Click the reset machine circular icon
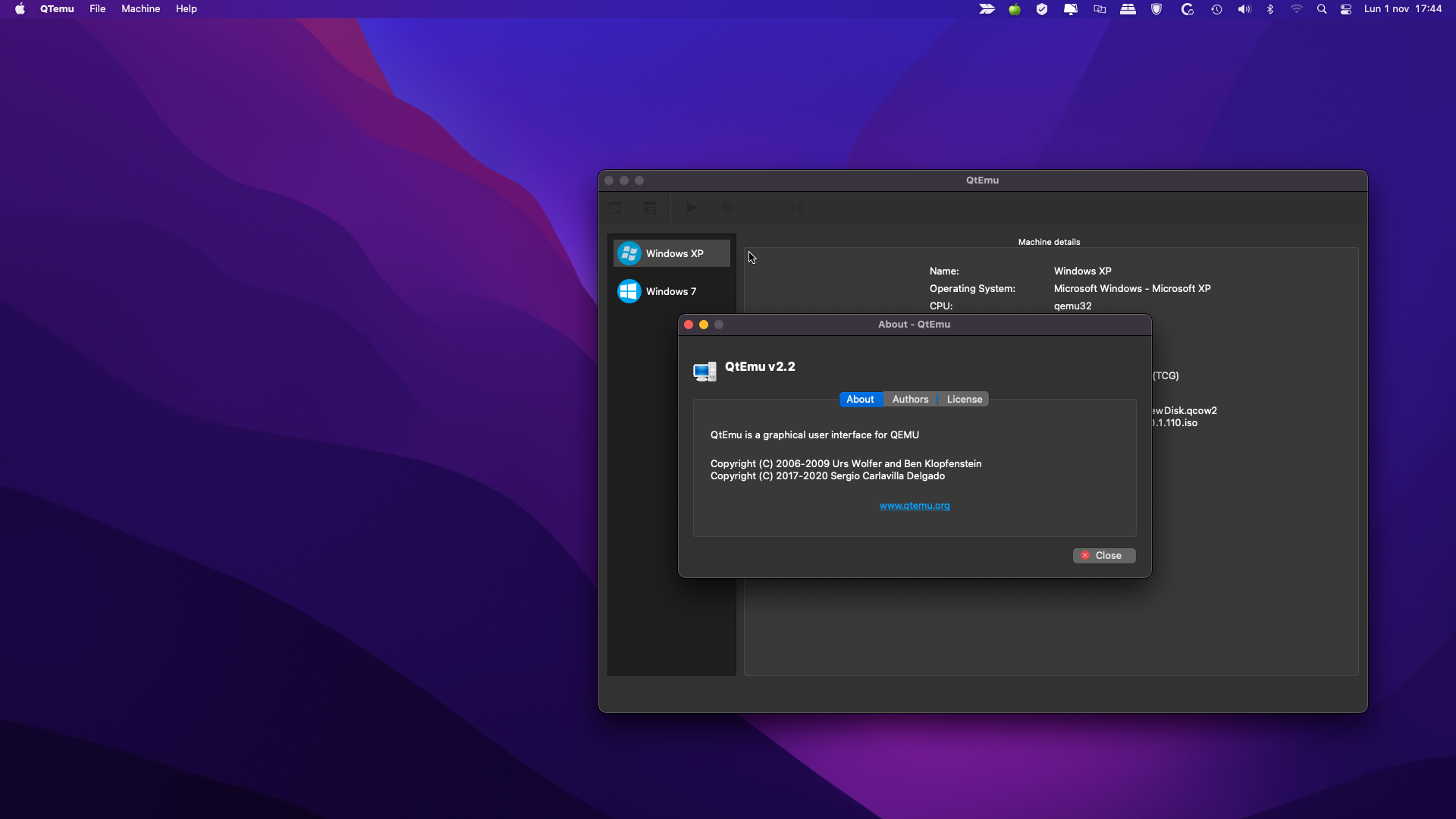Screen dimensions: 1456x819 coord(761,208)
